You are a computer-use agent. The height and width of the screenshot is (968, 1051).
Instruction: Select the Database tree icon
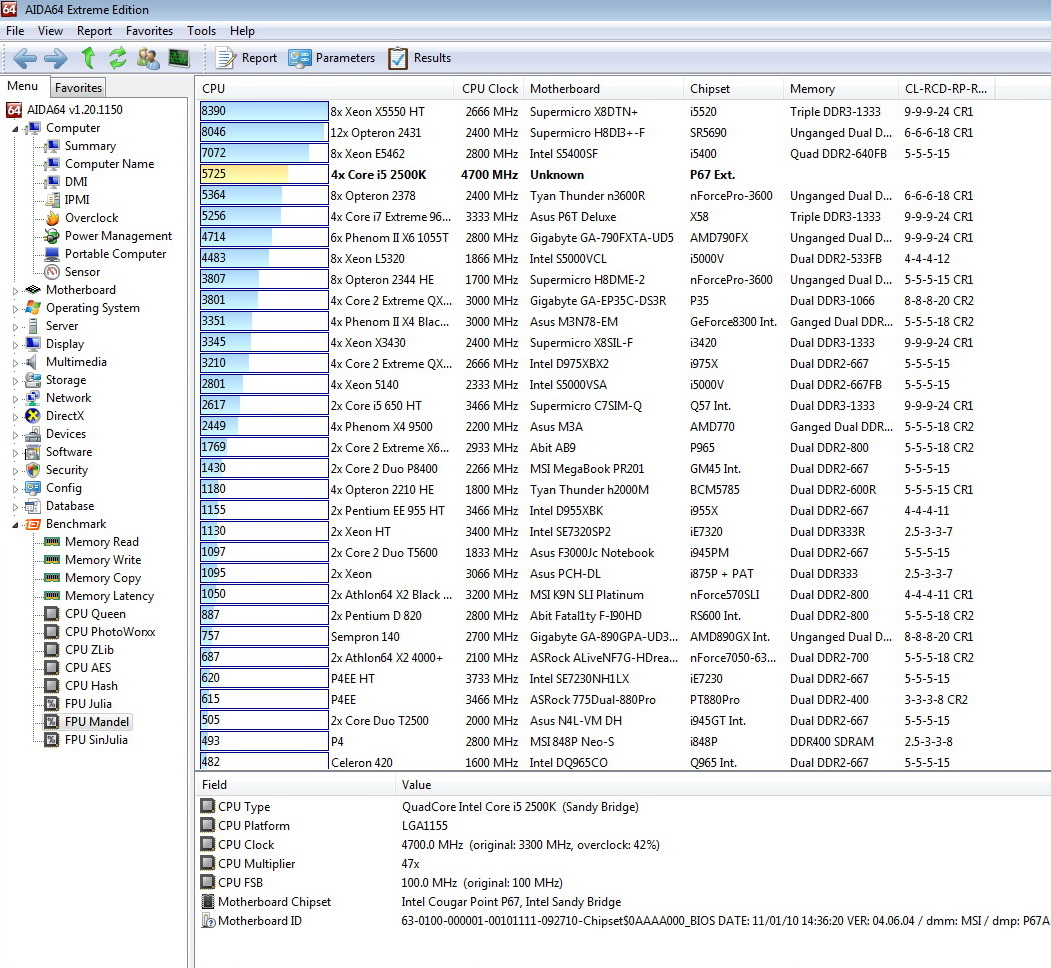[x=33, y=506]
